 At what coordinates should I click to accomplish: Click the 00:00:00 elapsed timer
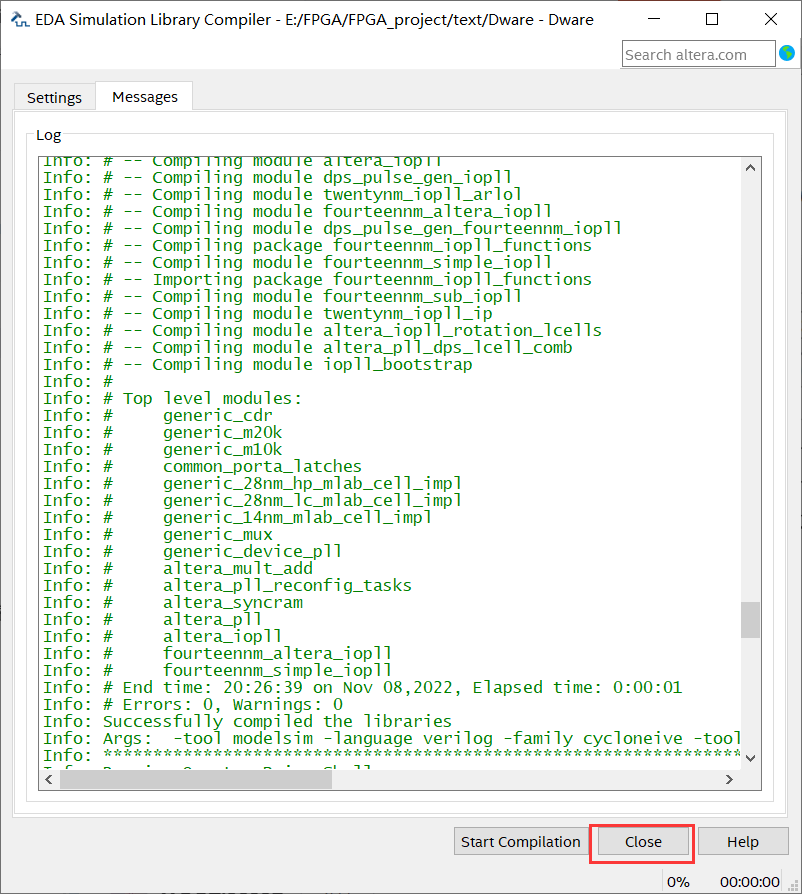click(x=749, y=881)
